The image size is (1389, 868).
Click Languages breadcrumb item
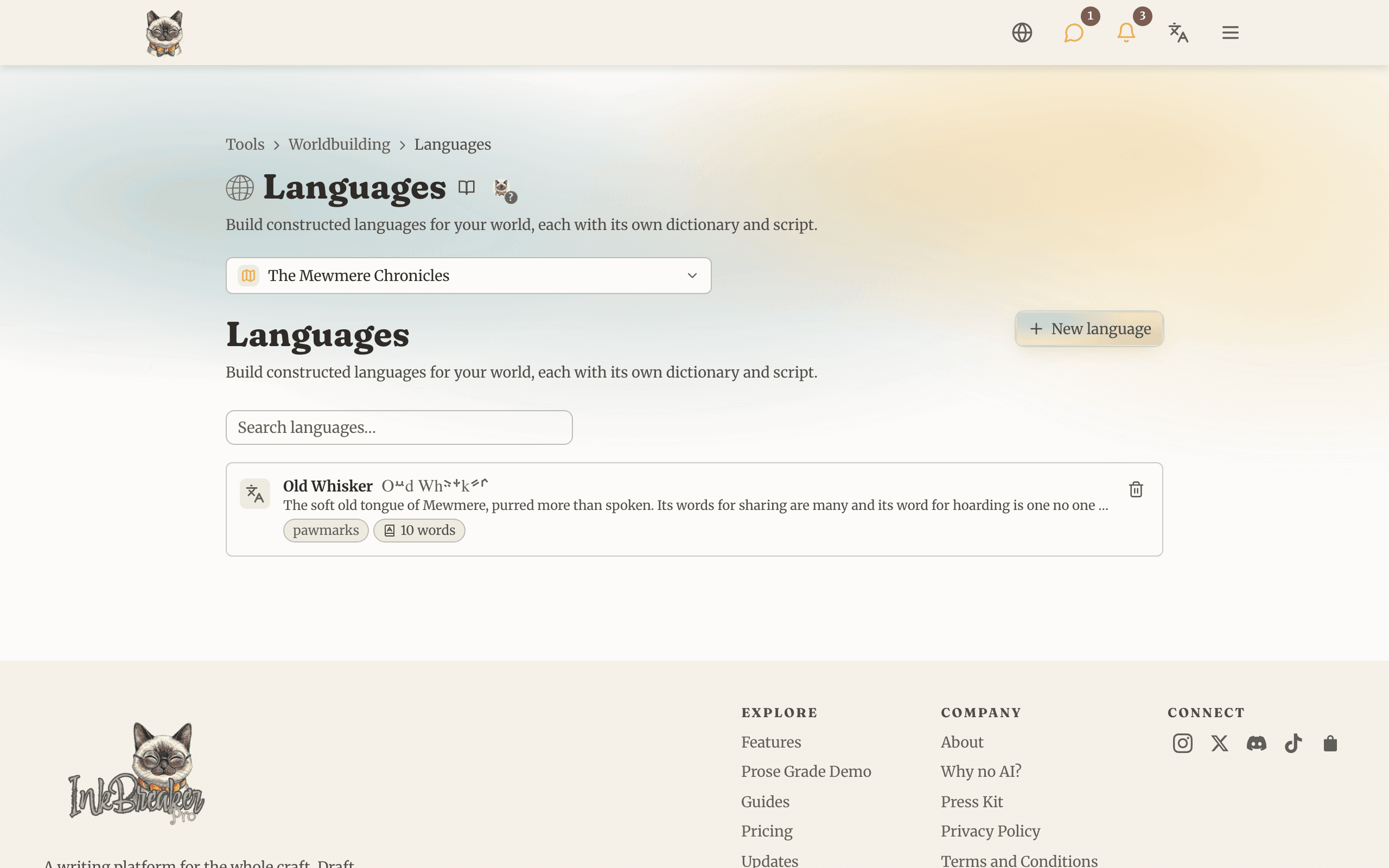(x=453, y=144)
